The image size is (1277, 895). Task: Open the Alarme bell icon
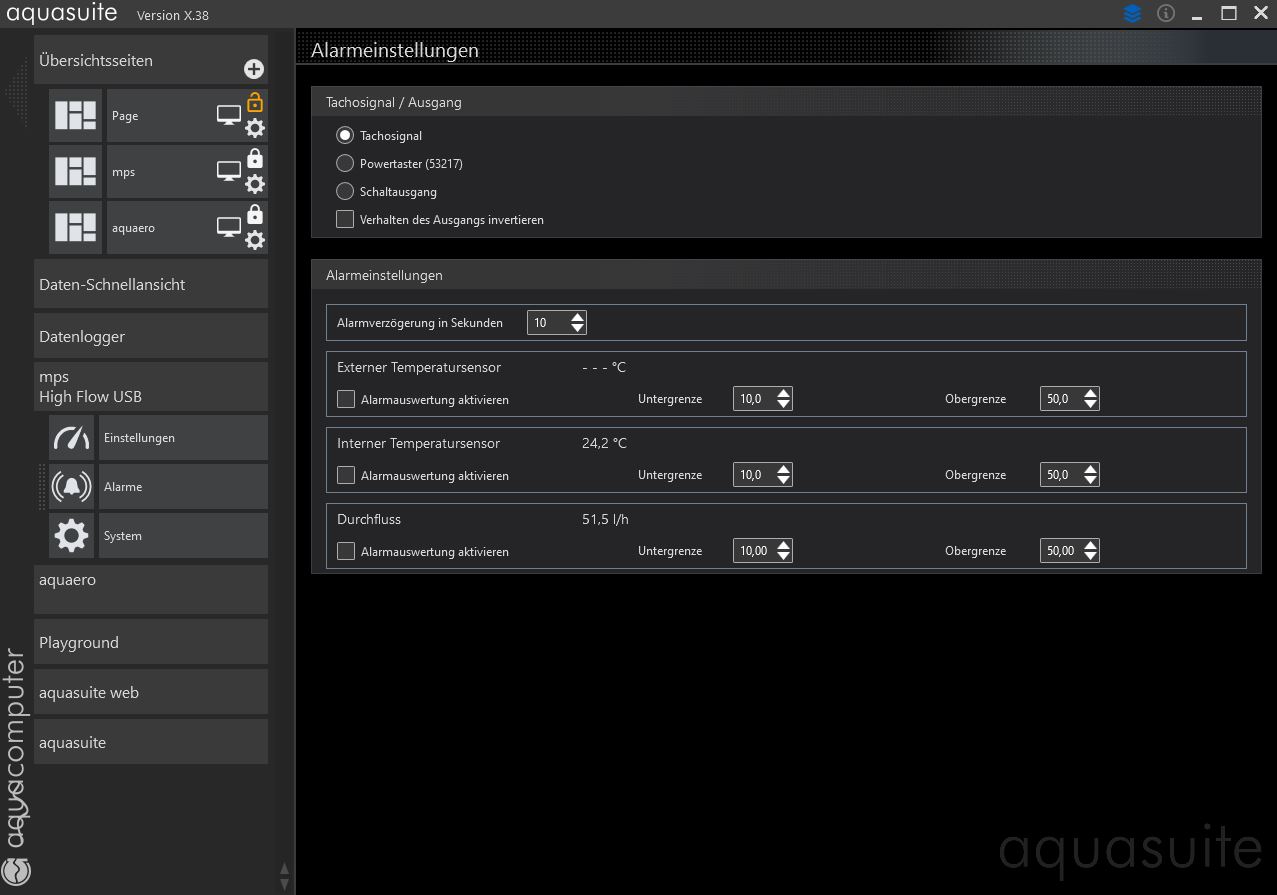71,487
